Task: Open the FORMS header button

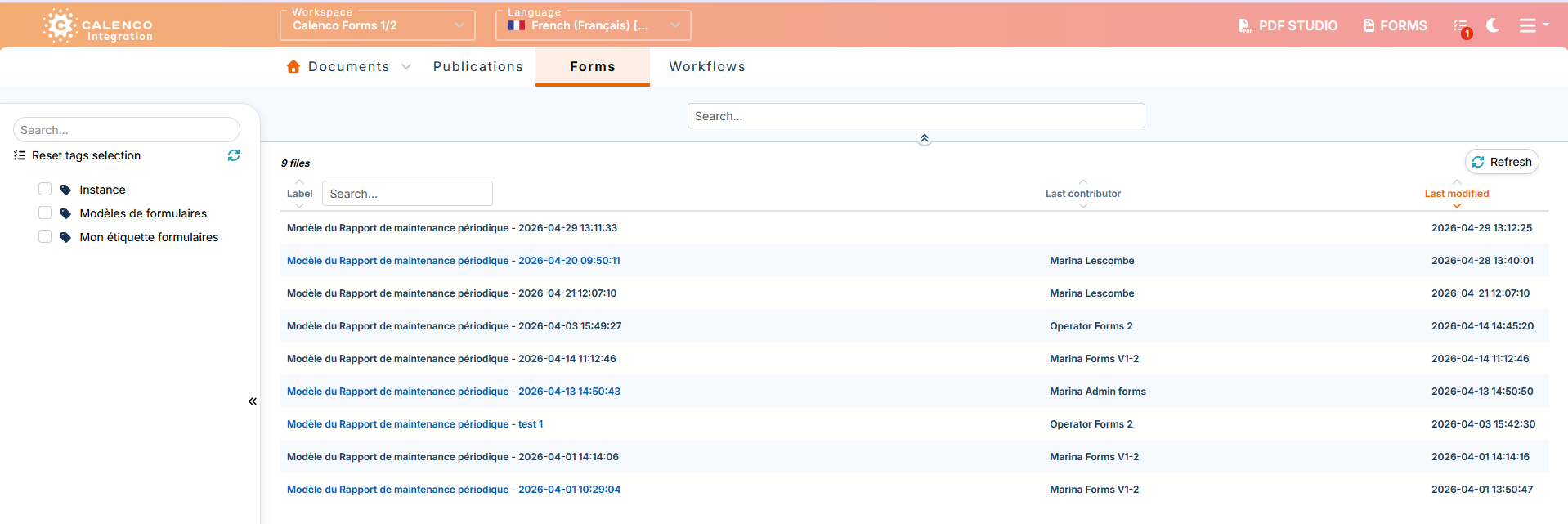Action: point(1396,26)
